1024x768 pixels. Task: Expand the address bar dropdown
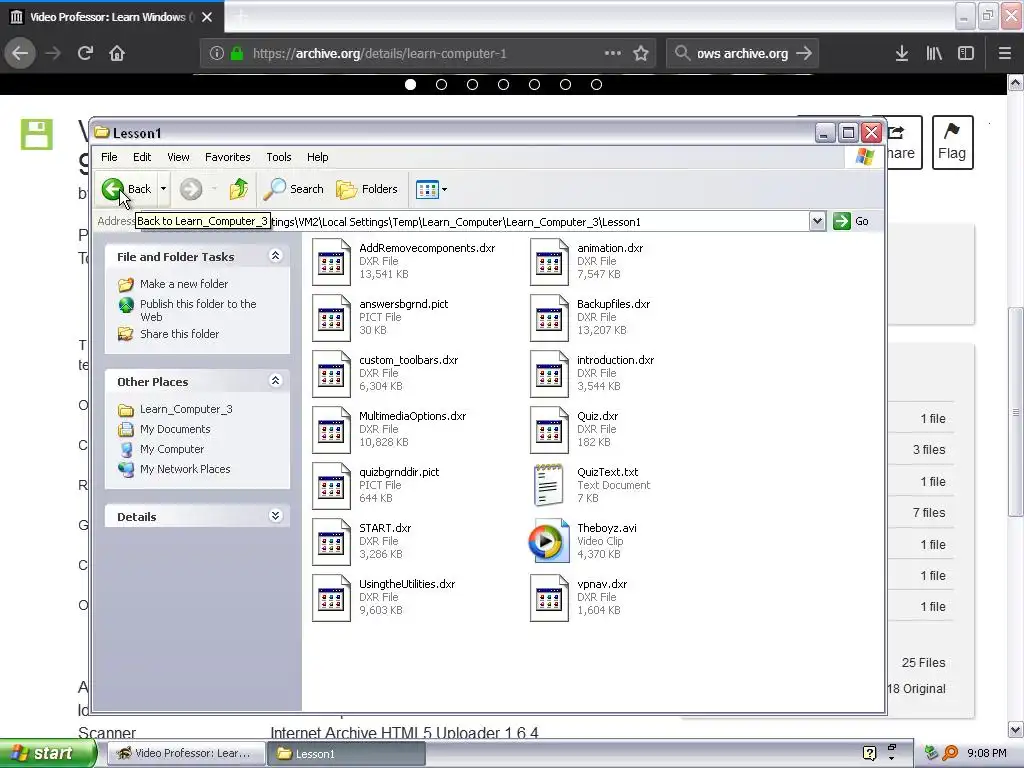click(817, 221)
